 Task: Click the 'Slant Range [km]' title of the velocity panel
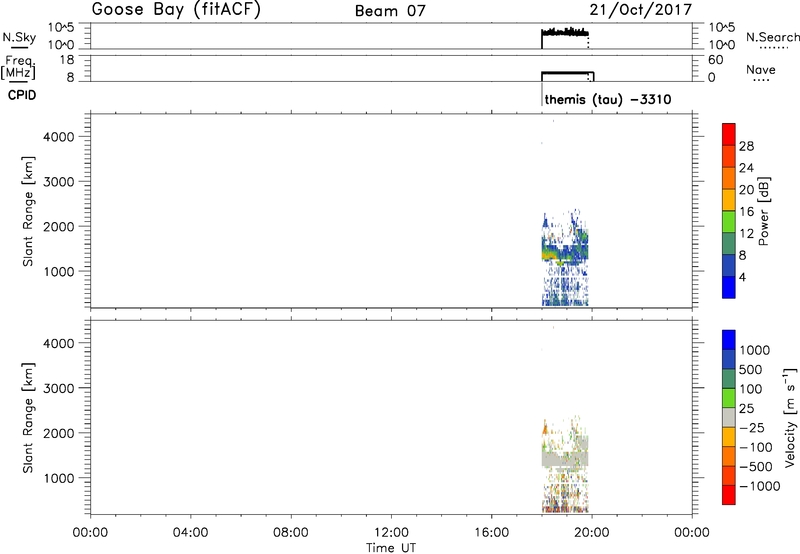28,418
